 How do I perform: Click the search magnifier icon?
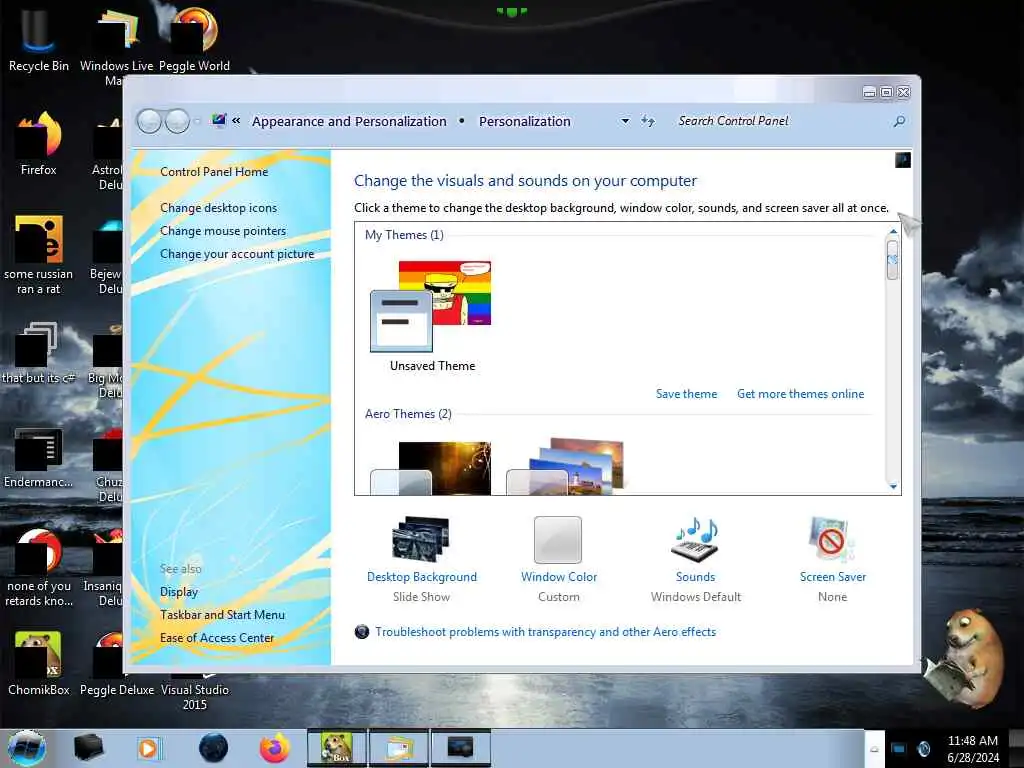[899, 121]
